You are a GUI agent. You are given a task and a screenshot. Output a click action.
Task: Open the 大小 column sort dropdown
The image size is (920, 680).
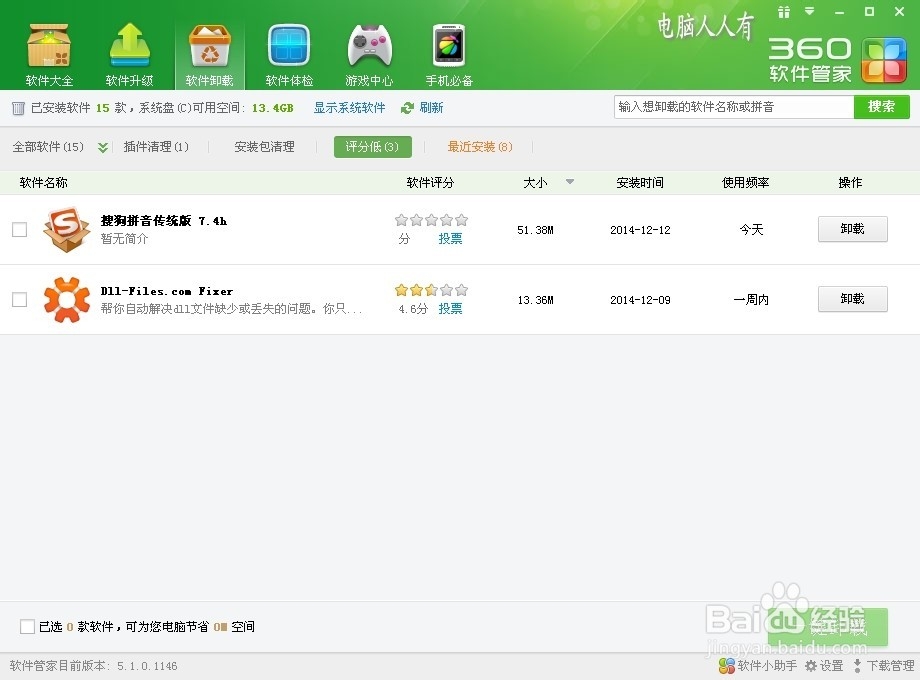pyautogui.click(x=570, y=182)
